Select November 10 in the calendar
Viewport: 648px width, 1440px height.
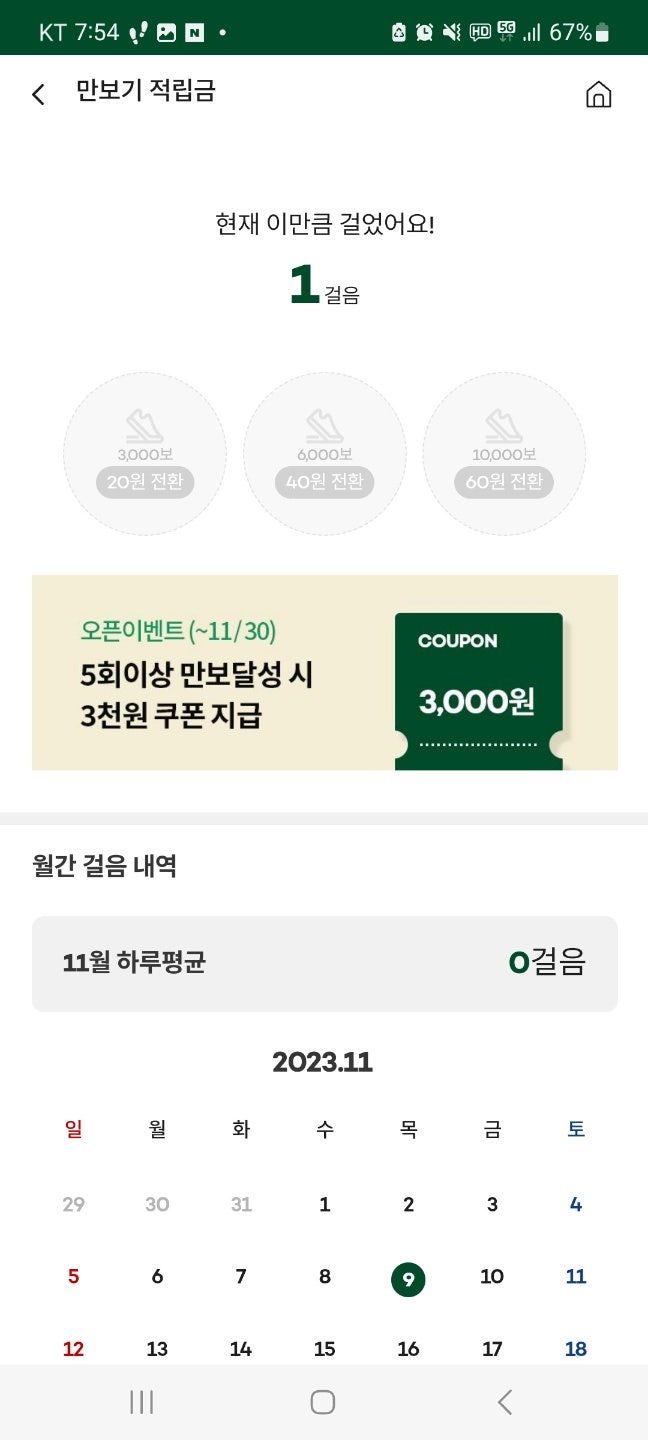pyautogui.click(x=492, y=1277)
